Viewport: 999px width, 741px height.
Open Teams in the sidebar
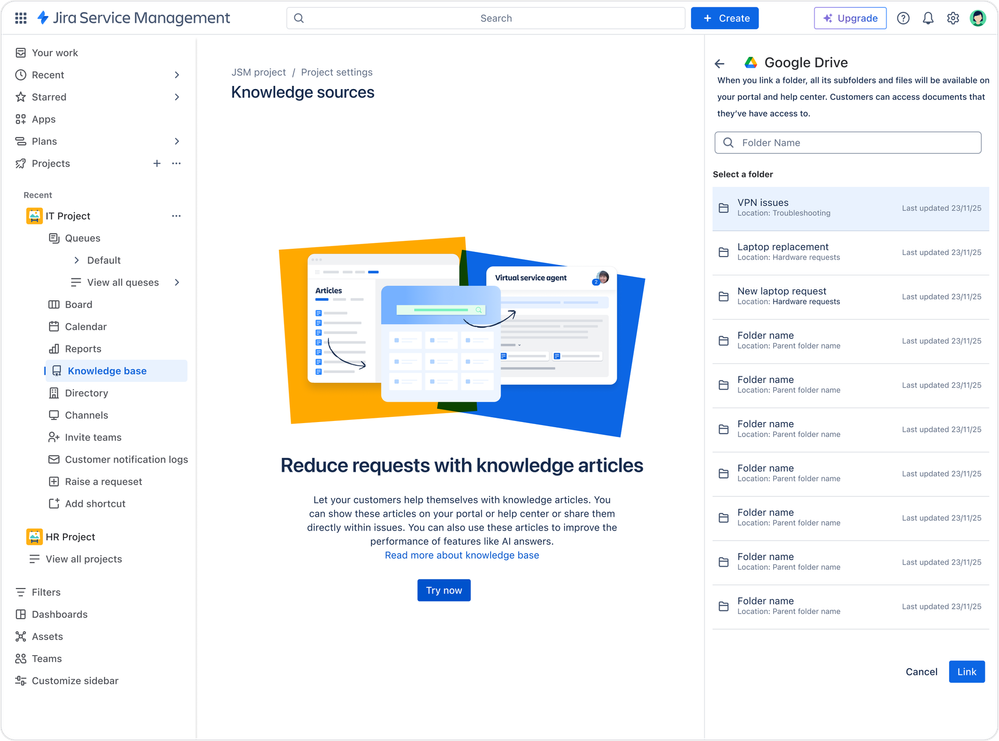pyautogui.click(x=39, y=659)
